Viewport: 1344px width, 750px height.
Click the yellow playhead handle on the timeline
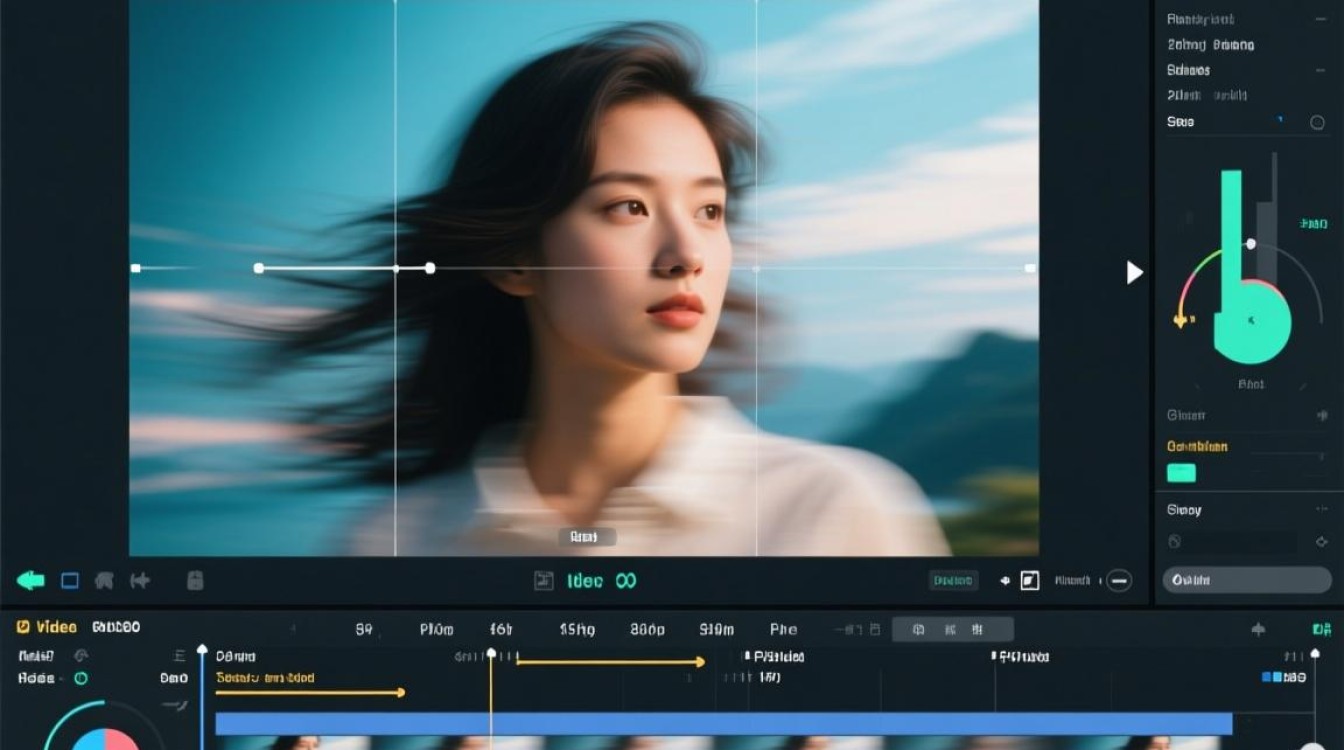(491, 653)
